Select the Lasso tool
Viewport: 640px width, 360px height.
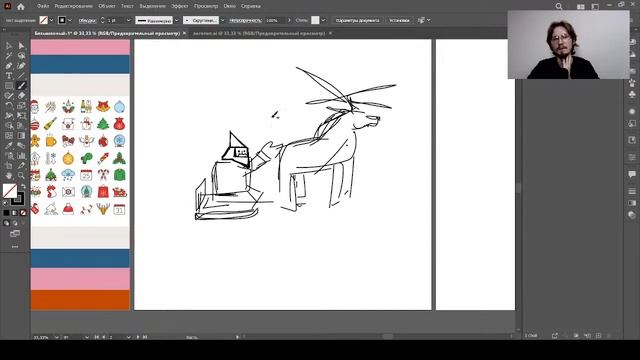21,56
